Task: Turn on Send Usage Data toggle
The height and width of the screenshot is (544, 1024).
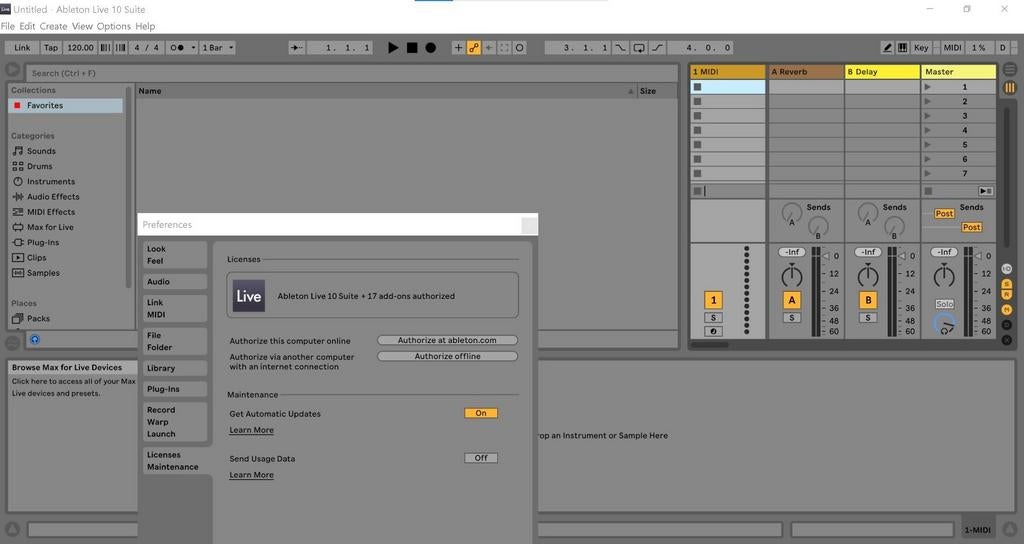Action: pos(481,458)
